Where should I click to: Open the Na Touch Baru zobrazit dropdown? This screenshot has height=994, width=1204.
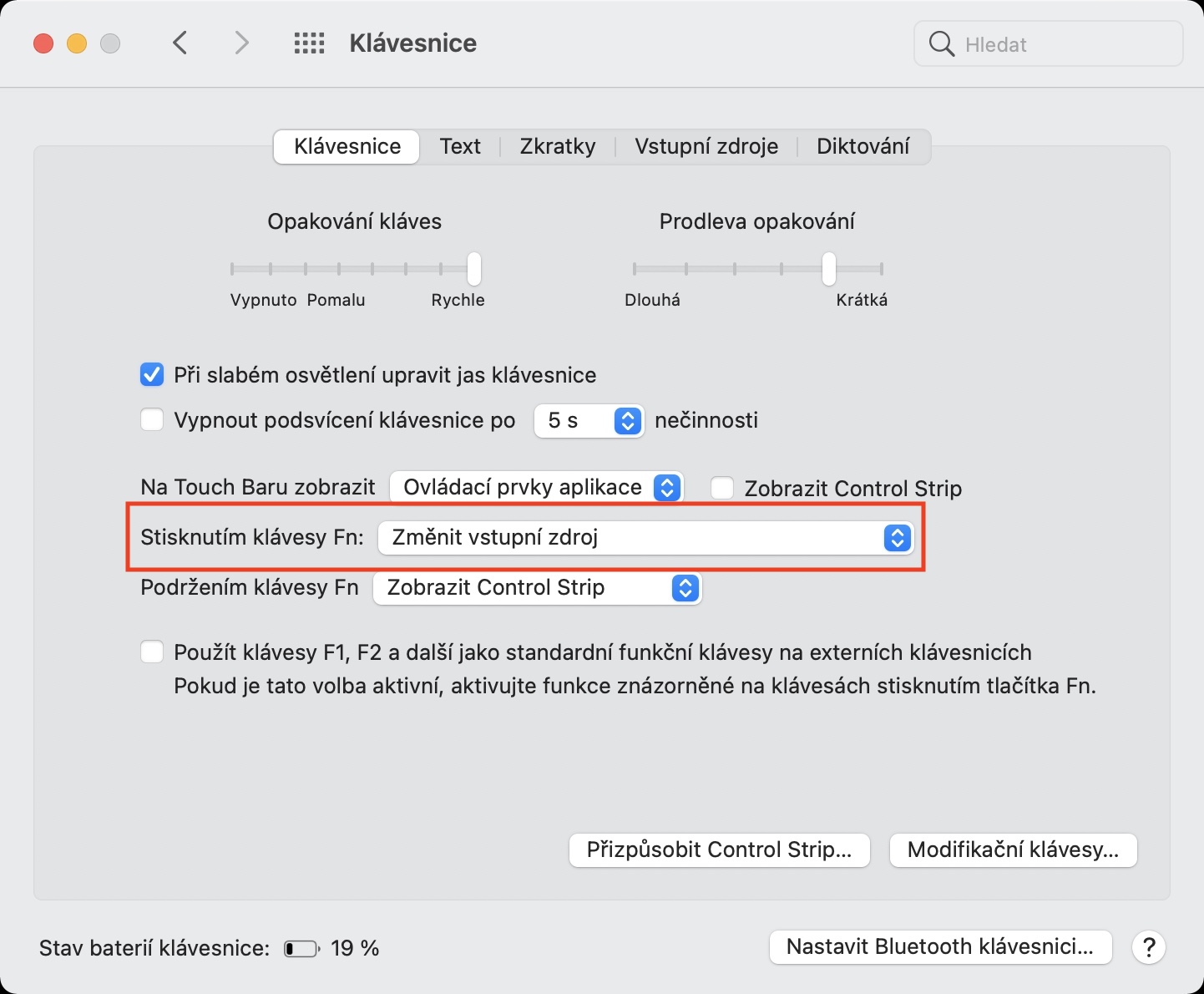(x=537, y=487)
